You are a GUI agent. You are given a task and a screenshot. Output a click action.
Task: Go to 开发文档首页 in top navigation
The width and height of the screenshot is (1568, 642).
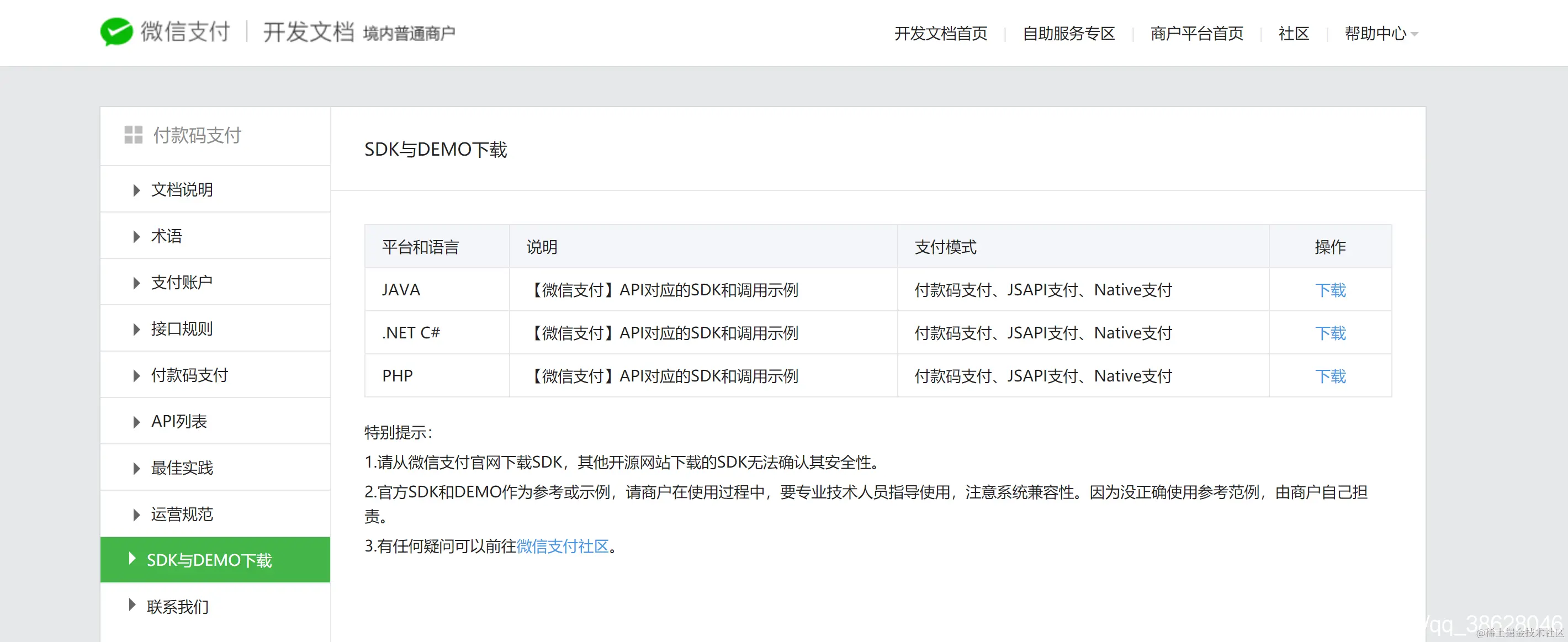[x=940, y=34]
